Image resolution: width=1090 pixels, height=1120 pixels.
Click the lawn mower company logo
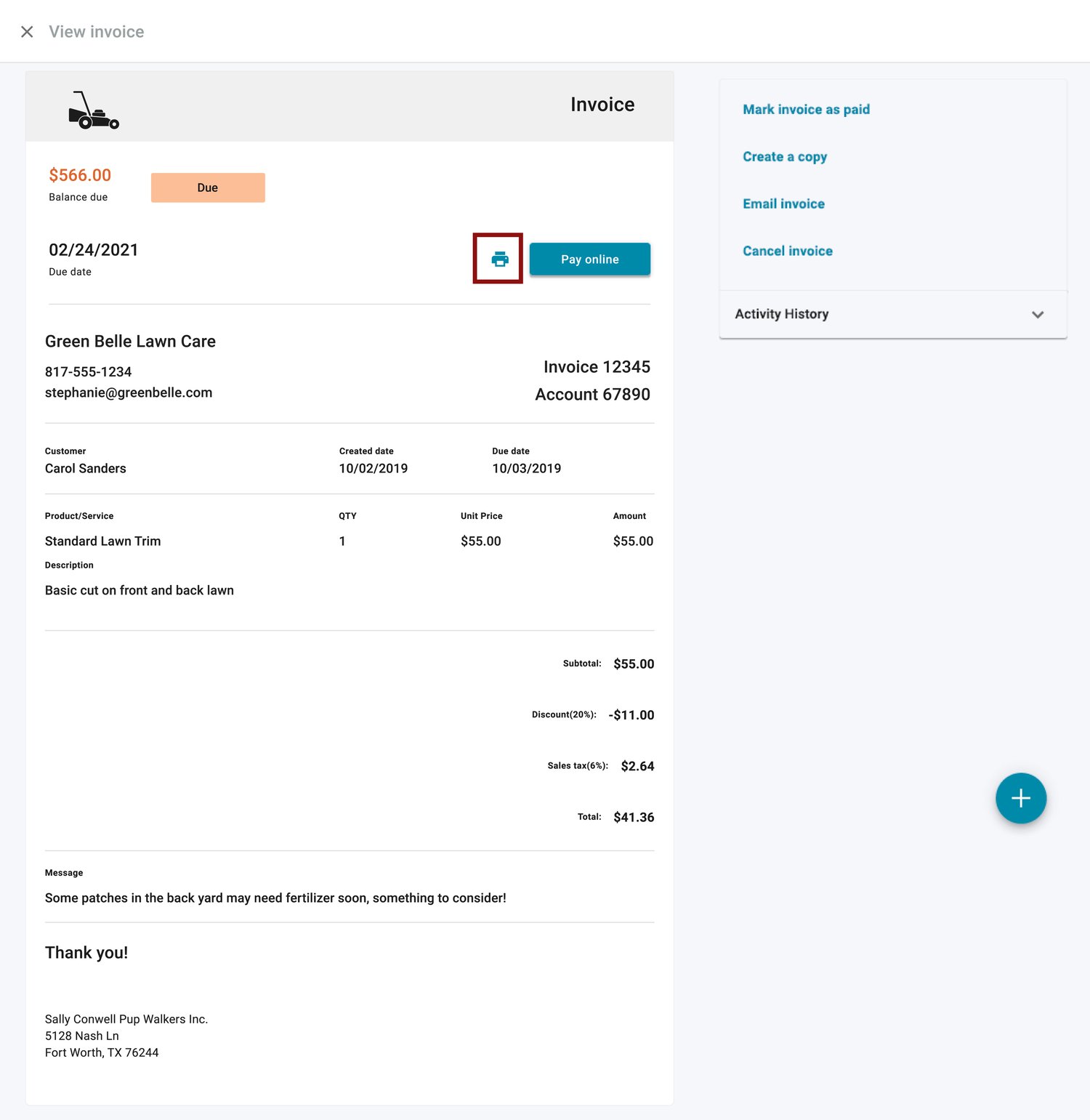pyautogui.click(x=94, y=109)
